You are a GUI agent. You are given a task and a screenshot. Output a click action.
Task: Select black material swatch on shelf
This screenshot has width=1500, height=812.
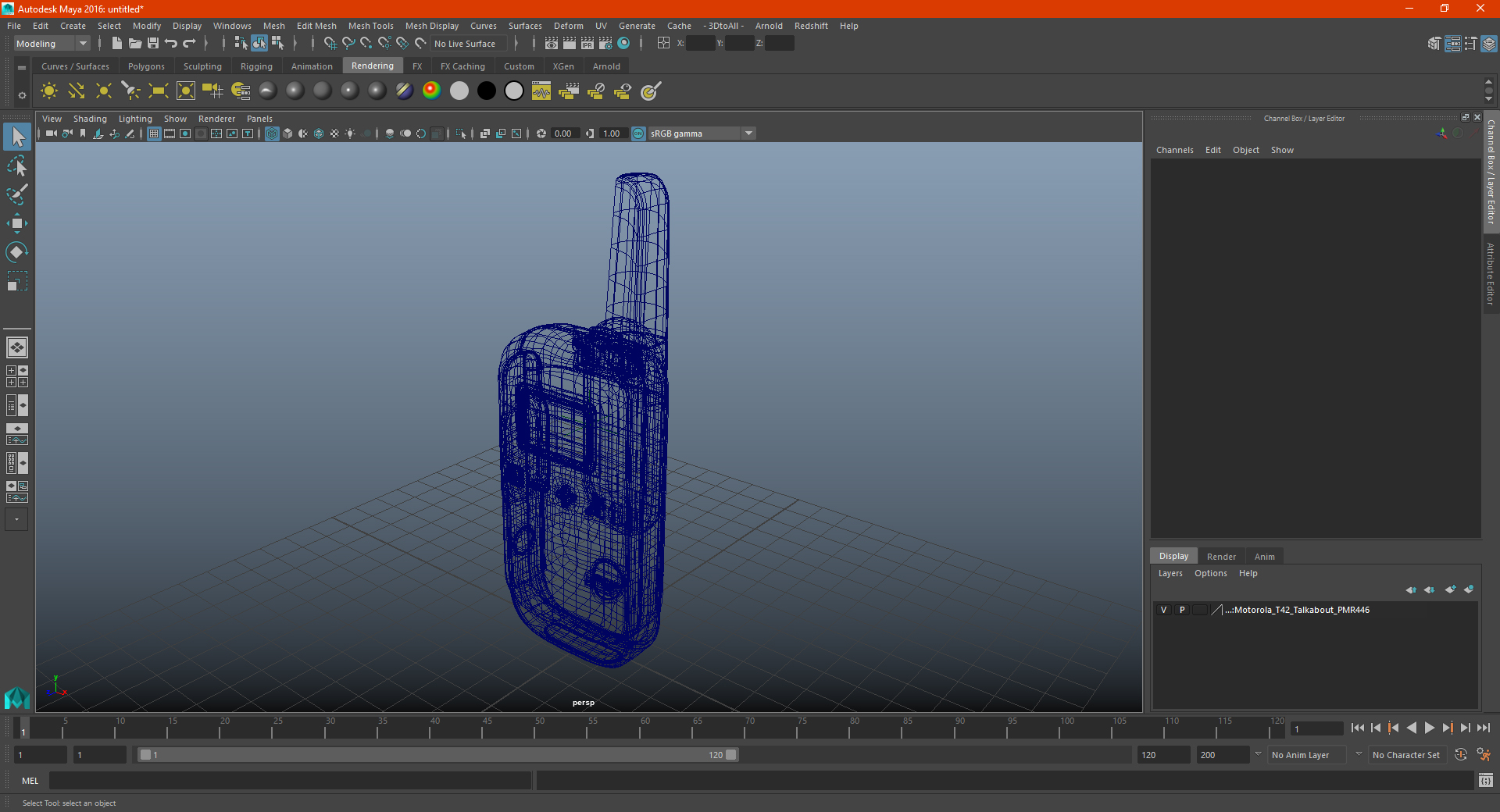(x=487, y=91)
